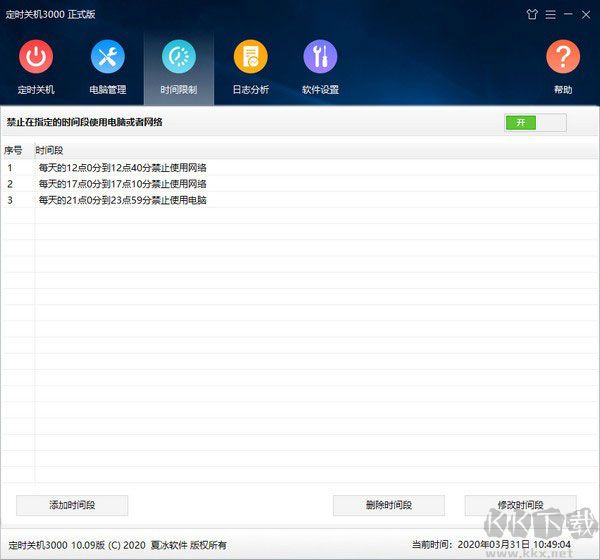This screenshot has width=600, height=560.
Task: Open the 帮助 question mark icon
Action: point(563,57)
